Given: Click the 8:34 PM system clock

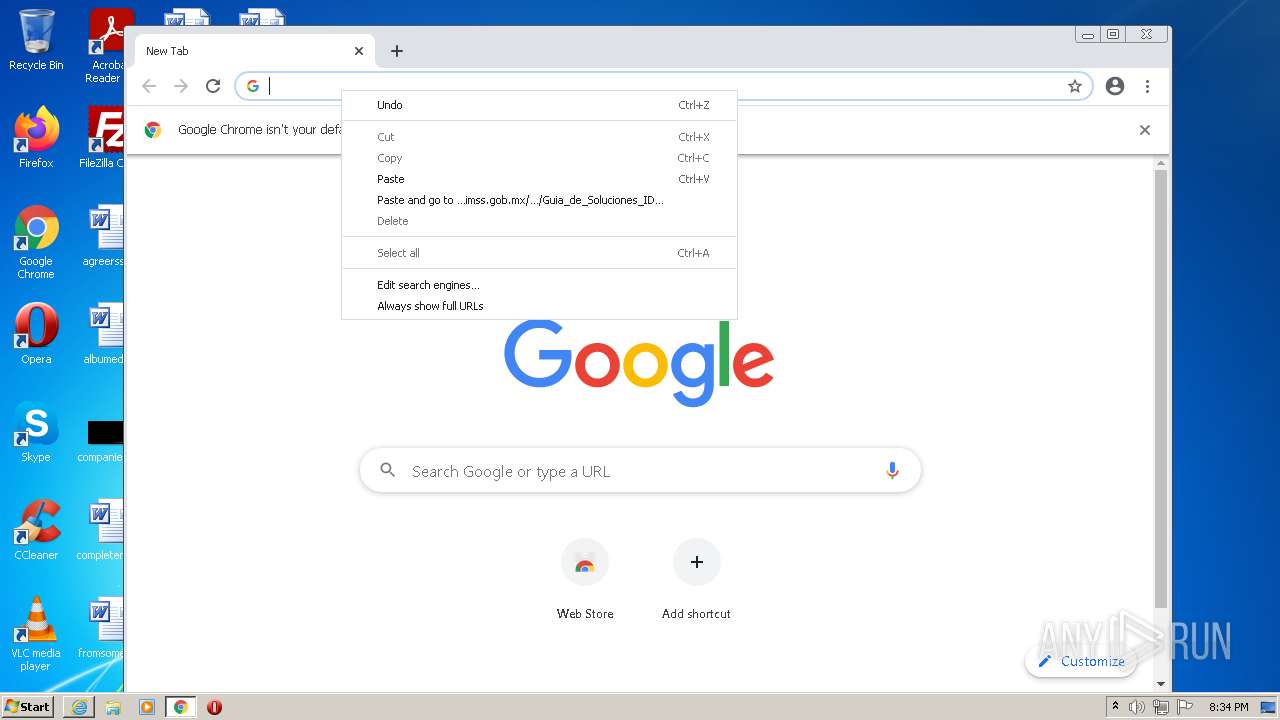Looking at the screenshot, I should 1229,707.
